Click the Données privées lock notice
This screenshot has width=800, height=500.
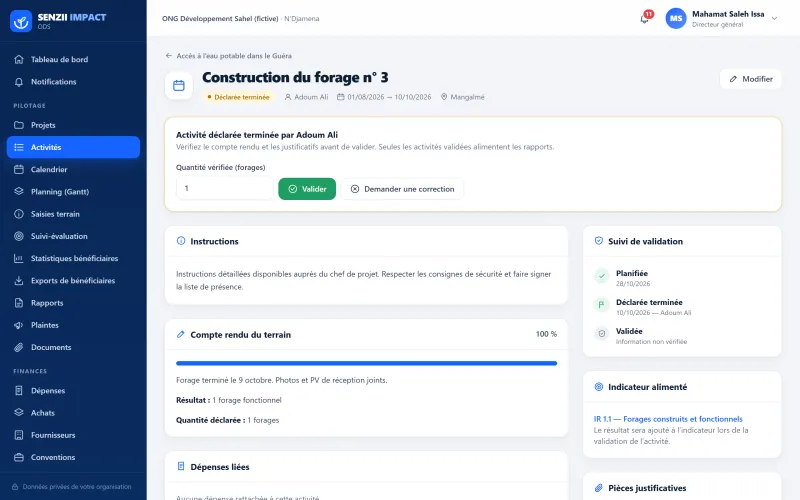pyautogui.click(x=72, y=487)
